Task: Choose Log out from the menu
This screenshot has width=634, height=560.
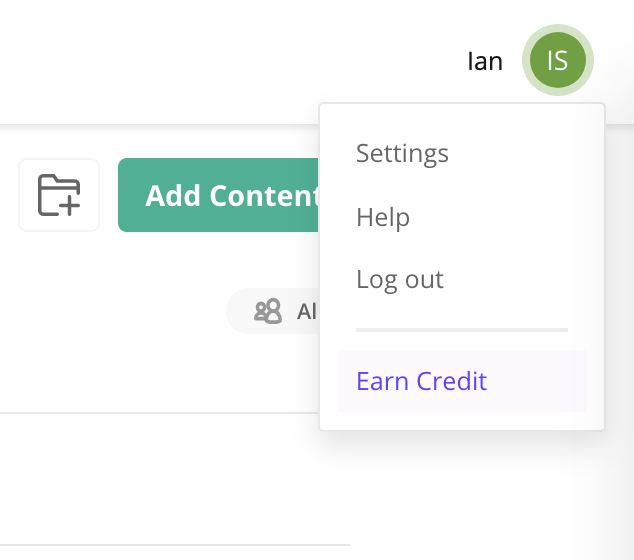Action: pyautogui.click(x=400, y=279)
